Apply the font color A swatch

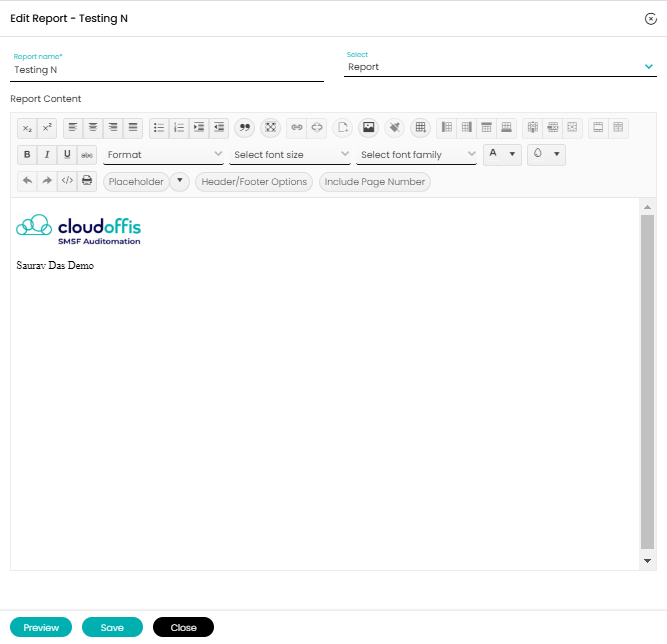pyautogui.click(x=493, y=154)
